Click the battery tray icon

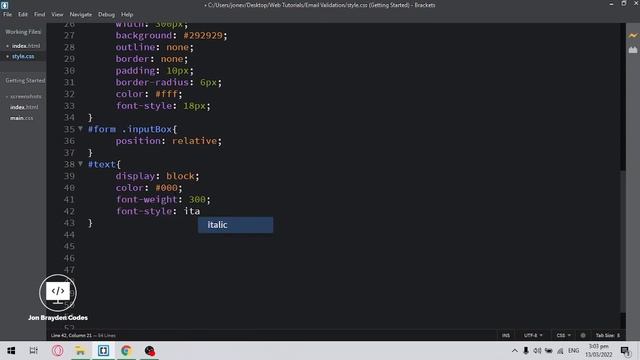549,351
